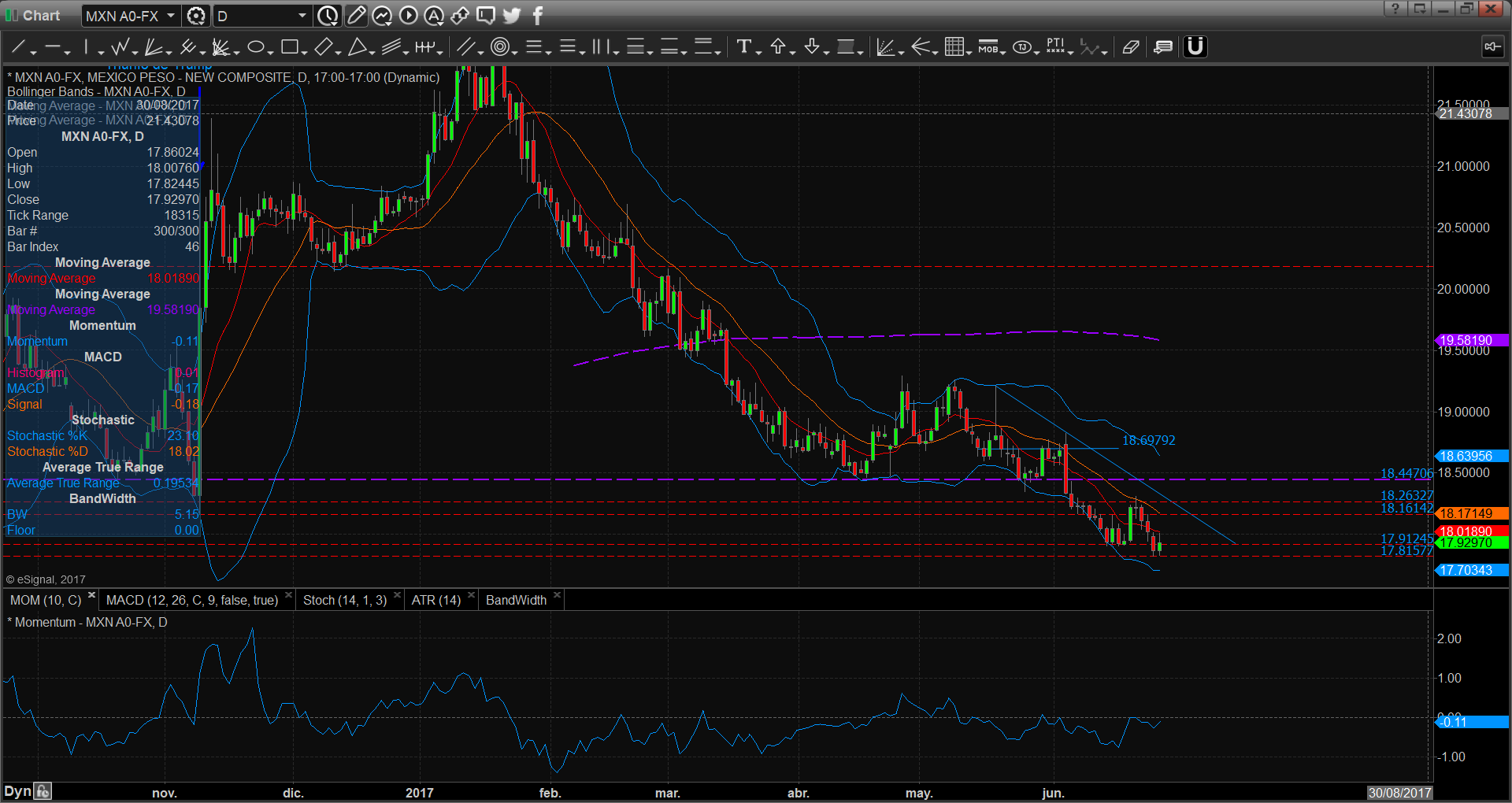The width and height of the screenshot is (1512, 803).
Task: Select the up arrow marker tool
Action: click(x=777, y=47)
